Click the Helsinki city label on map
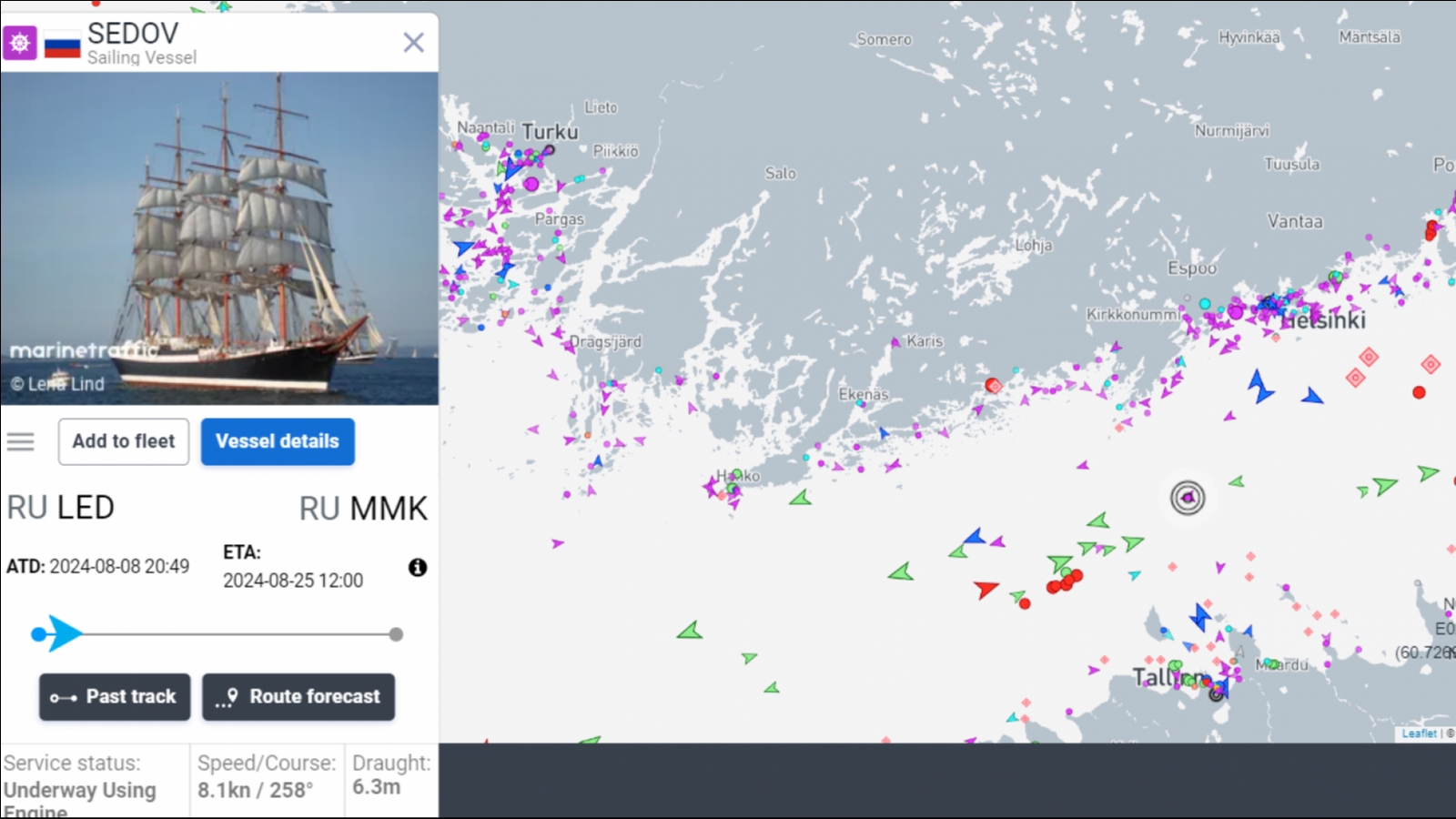Image resolution: width=1456 pixels, height=819 pixels. [x=1324, y=320]
